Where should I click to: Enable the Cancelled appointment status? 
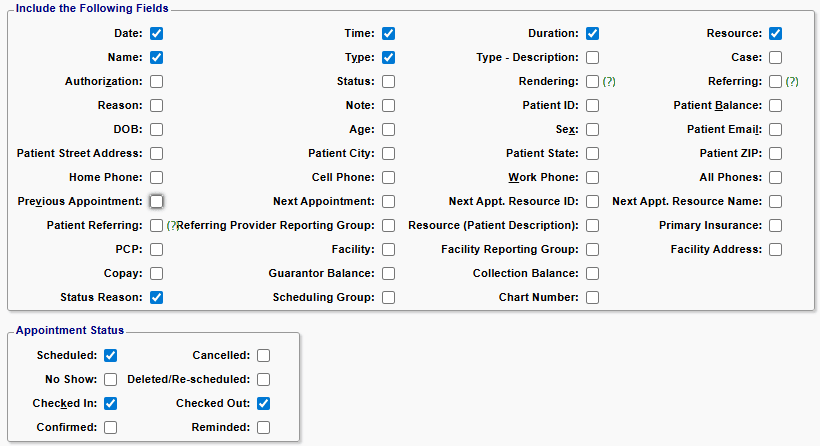click(x=263, y=356)
